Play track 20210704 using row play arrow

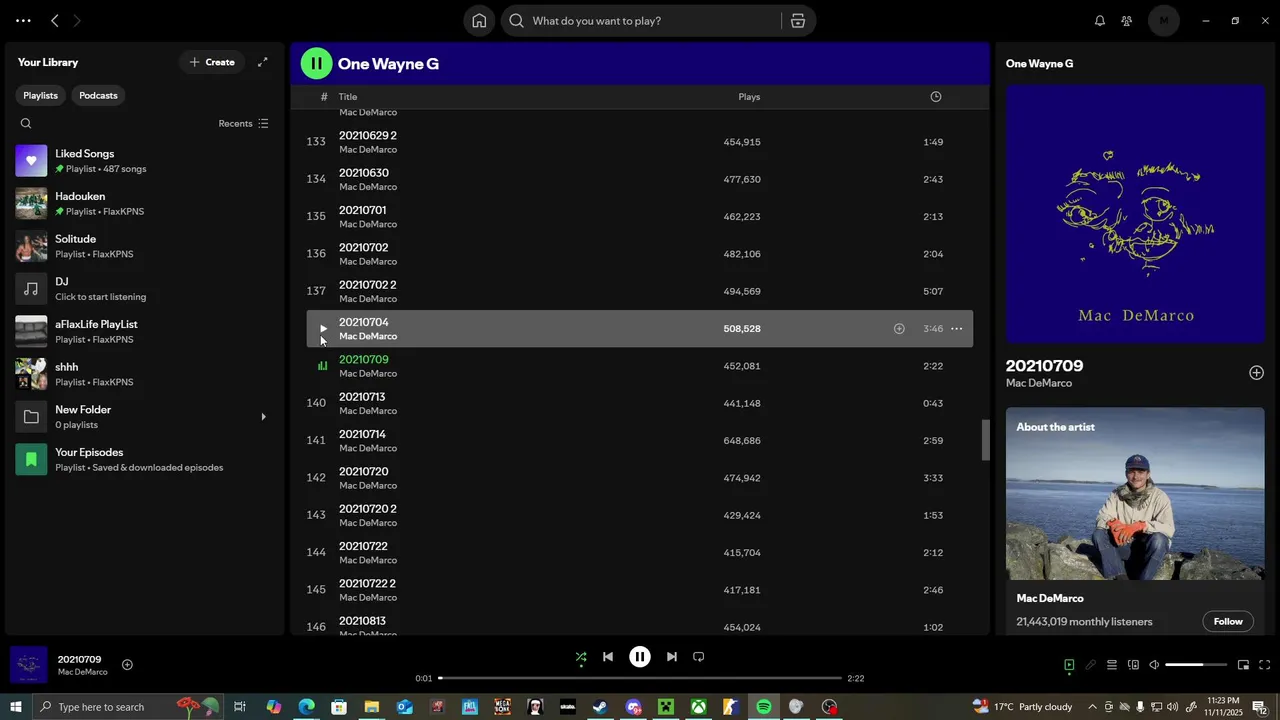(x=322, y=329)
